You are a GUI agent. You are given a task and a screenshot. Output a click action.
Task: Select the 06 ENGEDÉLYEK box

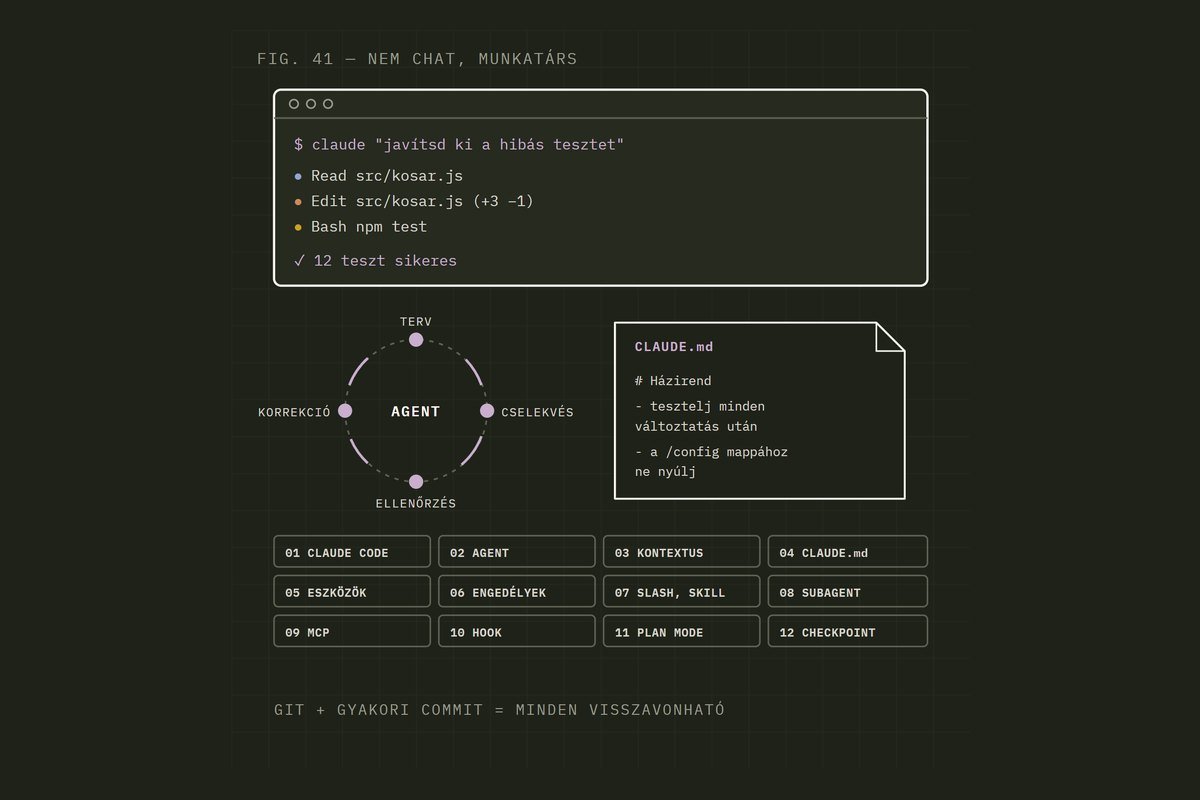point(517,592)
